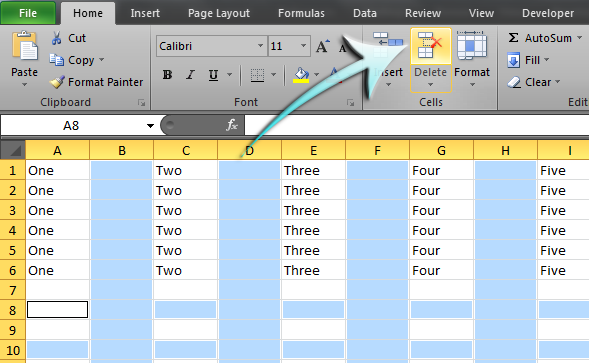This screenshot has height=363, width=589.
Task: Switch to the View tab
Action: pos(481,13)
